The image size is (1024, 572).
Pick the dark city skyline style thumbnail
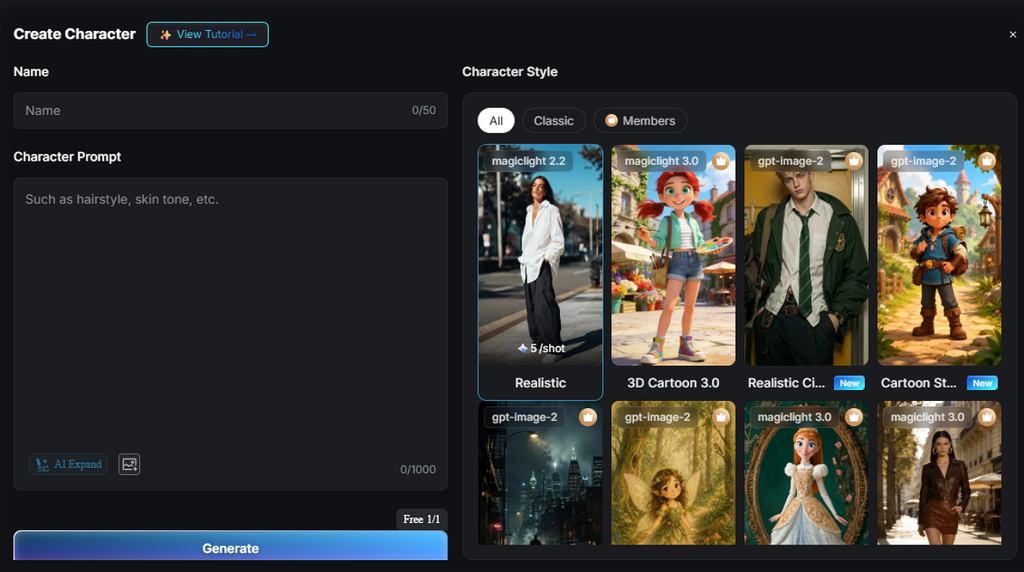540,473
